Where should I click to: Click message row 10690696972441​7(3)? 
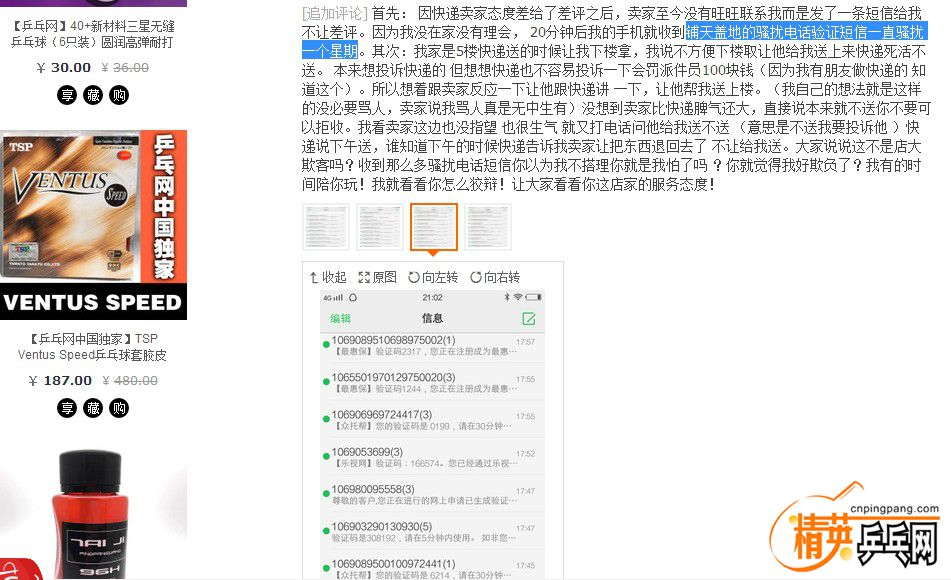pos(432,420)
